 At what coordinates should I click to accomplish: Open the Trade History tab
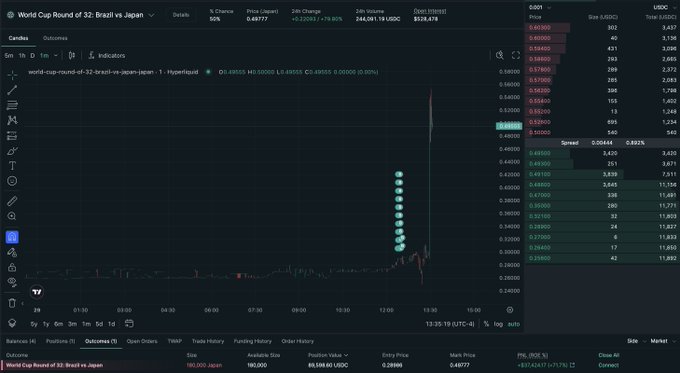pos(208,341)
